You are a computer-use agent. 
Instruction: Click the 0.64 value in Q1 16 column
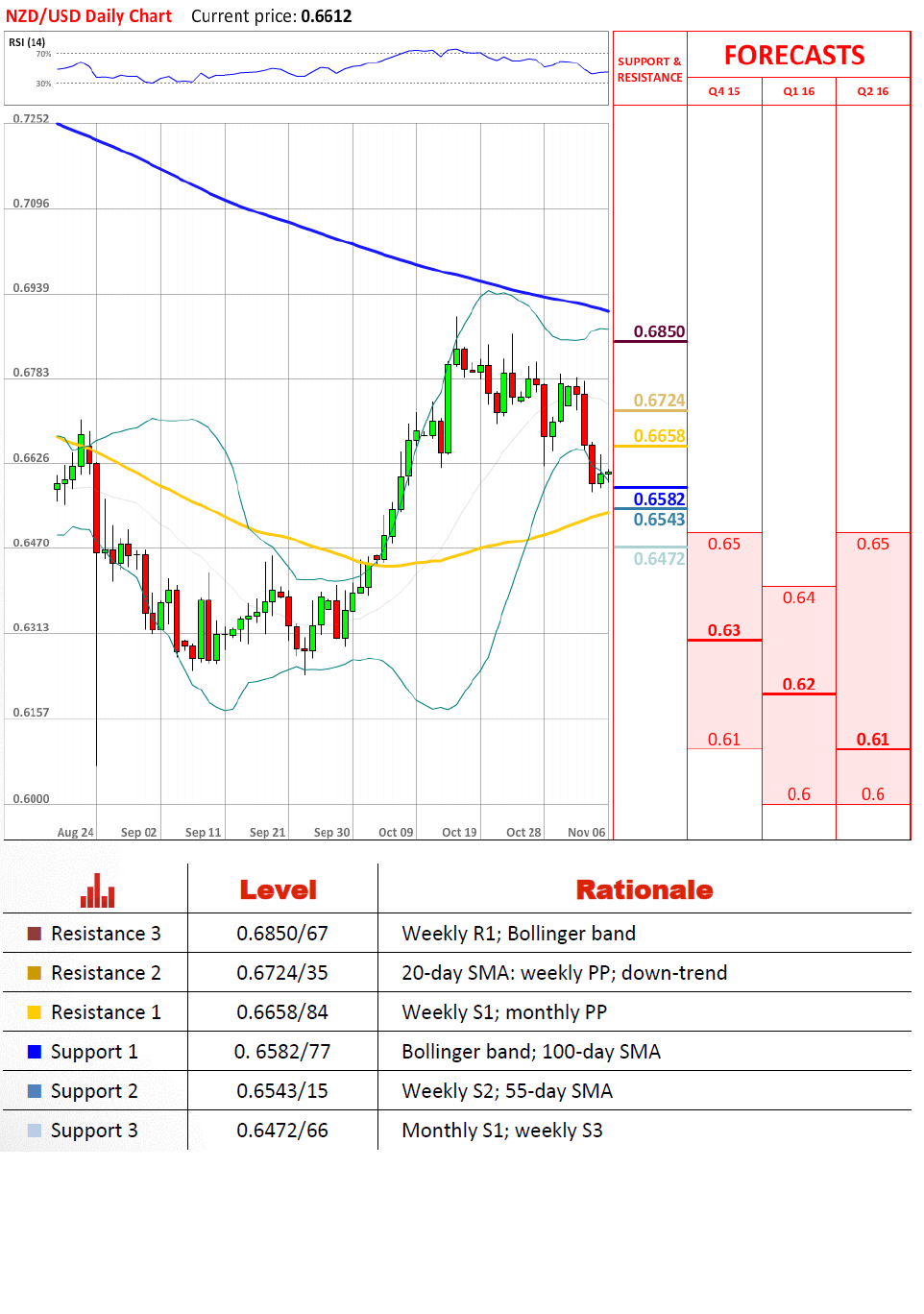pyautogui.click(x=799, y=597)
